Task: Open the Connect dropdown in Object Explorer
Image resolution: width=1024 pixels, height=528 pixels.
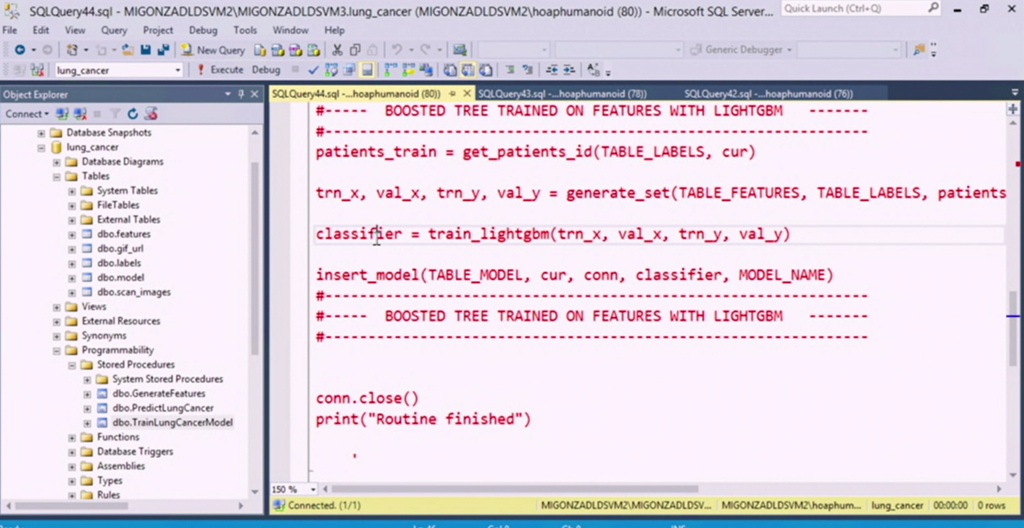Action: pyautogui.click(x=27, y=114)
